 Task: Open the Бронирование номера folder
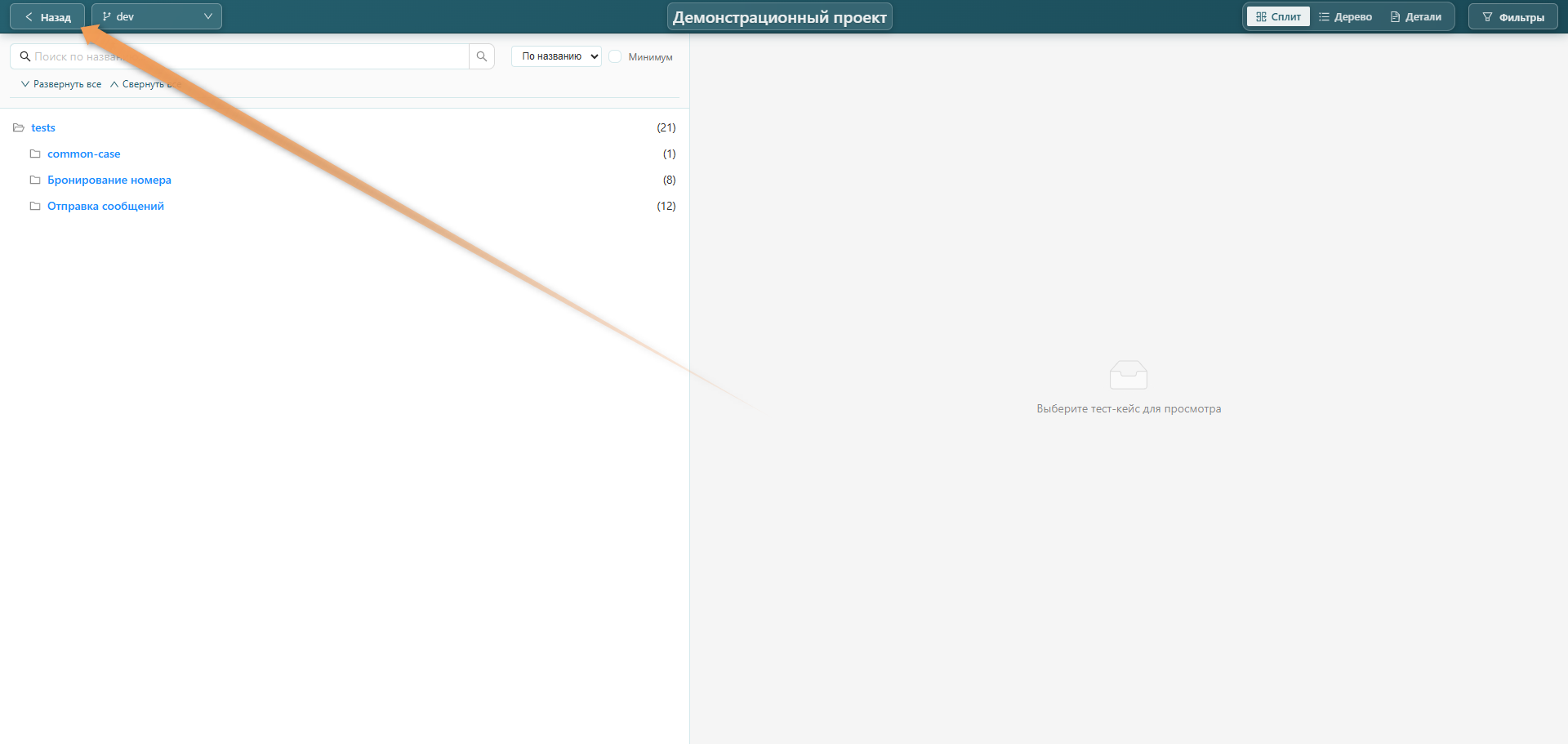[109, 180]
